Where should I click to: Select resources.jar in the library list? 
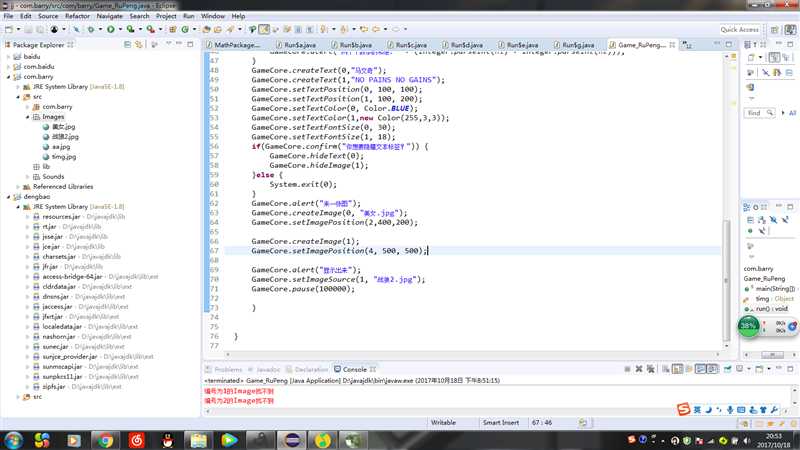click(60, 216)
